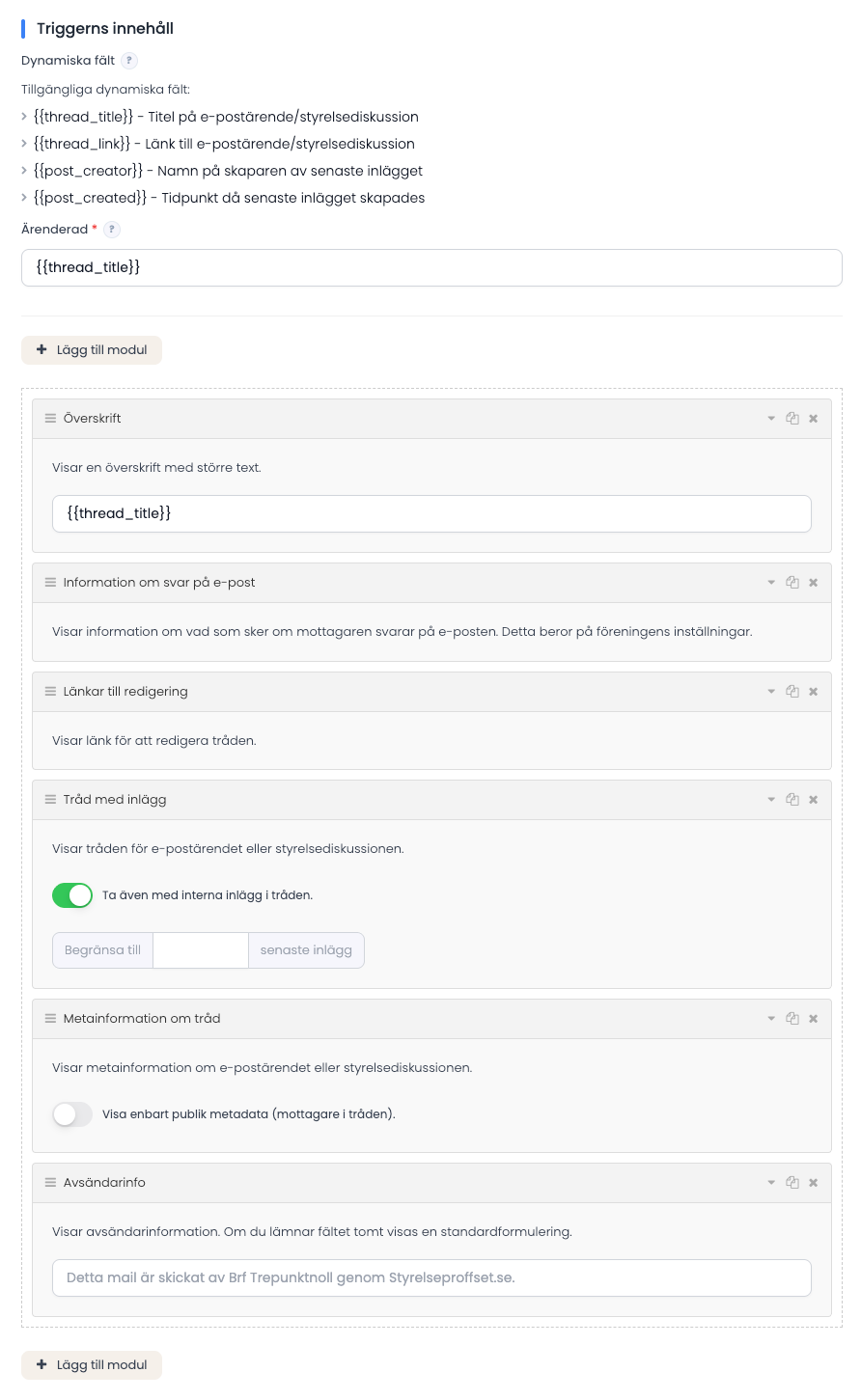Grab the drag handle of Metainformation om tråd

(x=50, y=1019)
